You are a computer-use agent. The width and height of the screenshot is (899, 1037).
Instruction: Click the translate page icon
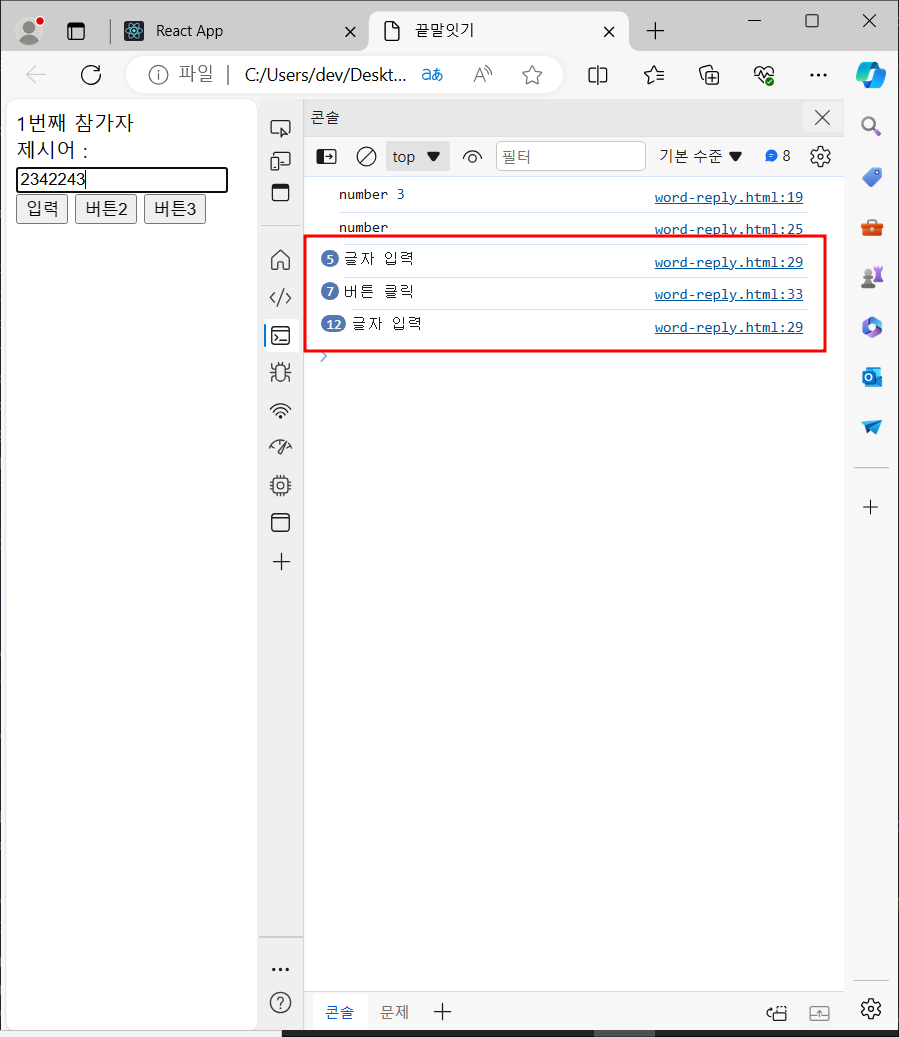(432, 75)
